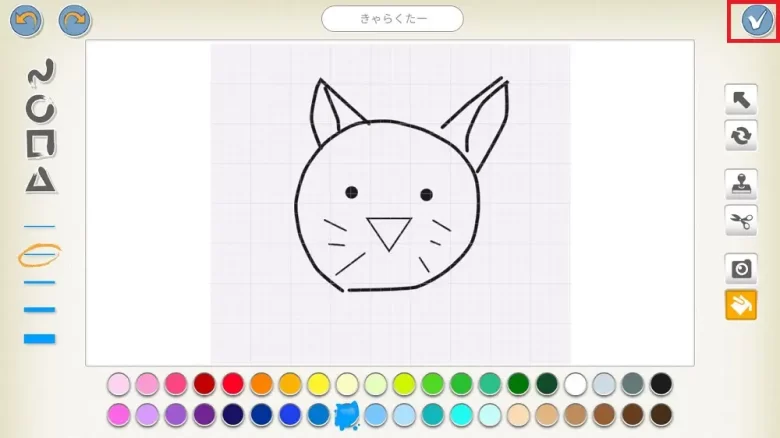Select the arrow move tool

point(741,99)
